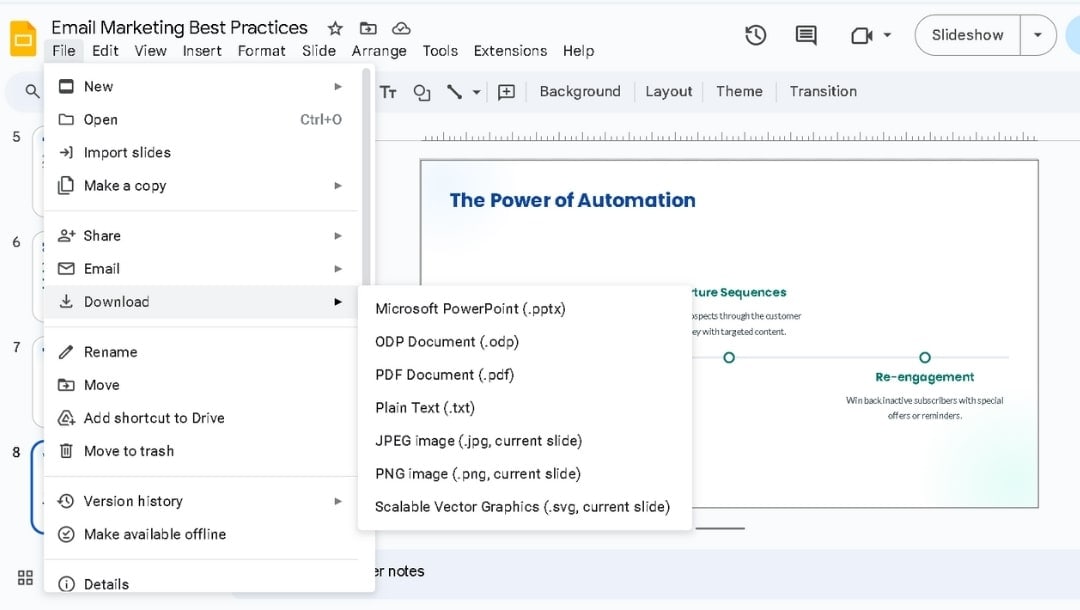Open the Extensions menu
The height and width of the screenshot is (610, 1080).
[510, 50]
